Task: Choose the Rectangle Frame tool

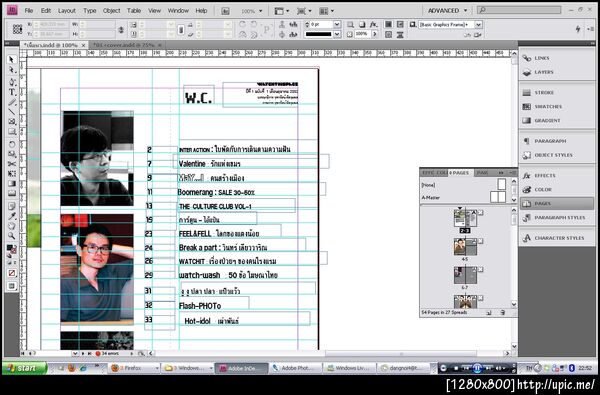Action: click(x=11, y=122)
